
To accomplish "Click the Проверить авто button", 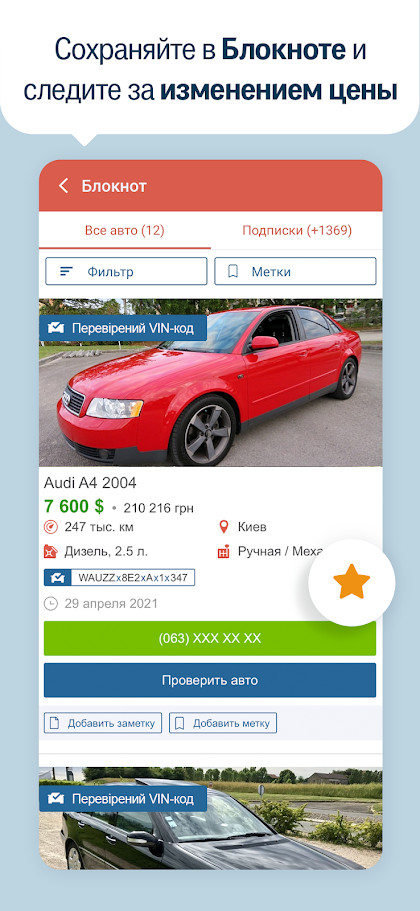I will [x=210, y=680].
